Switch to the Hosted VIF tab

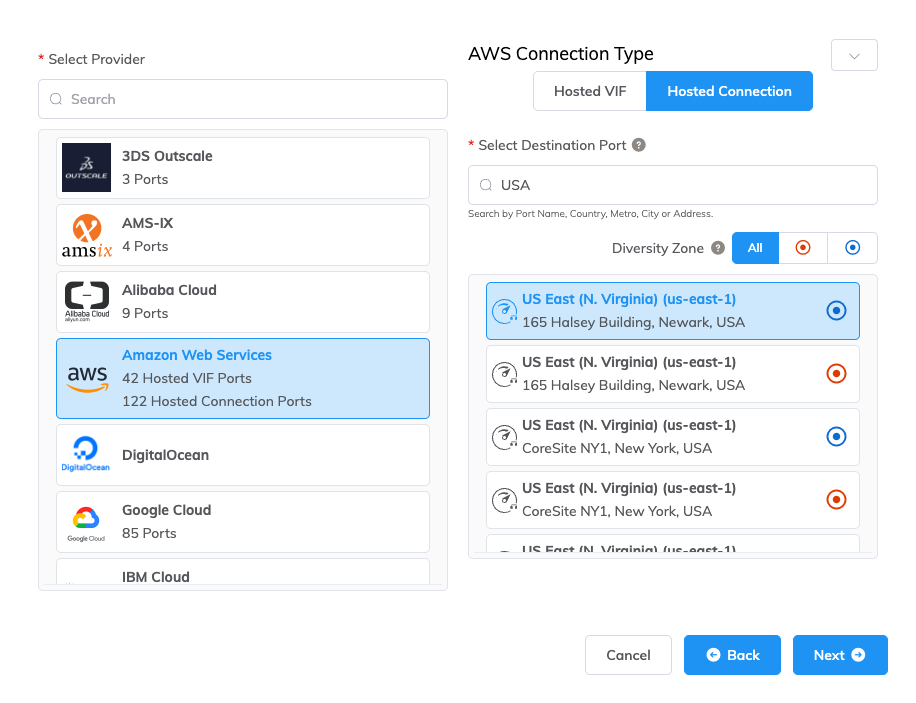(589, 90)
